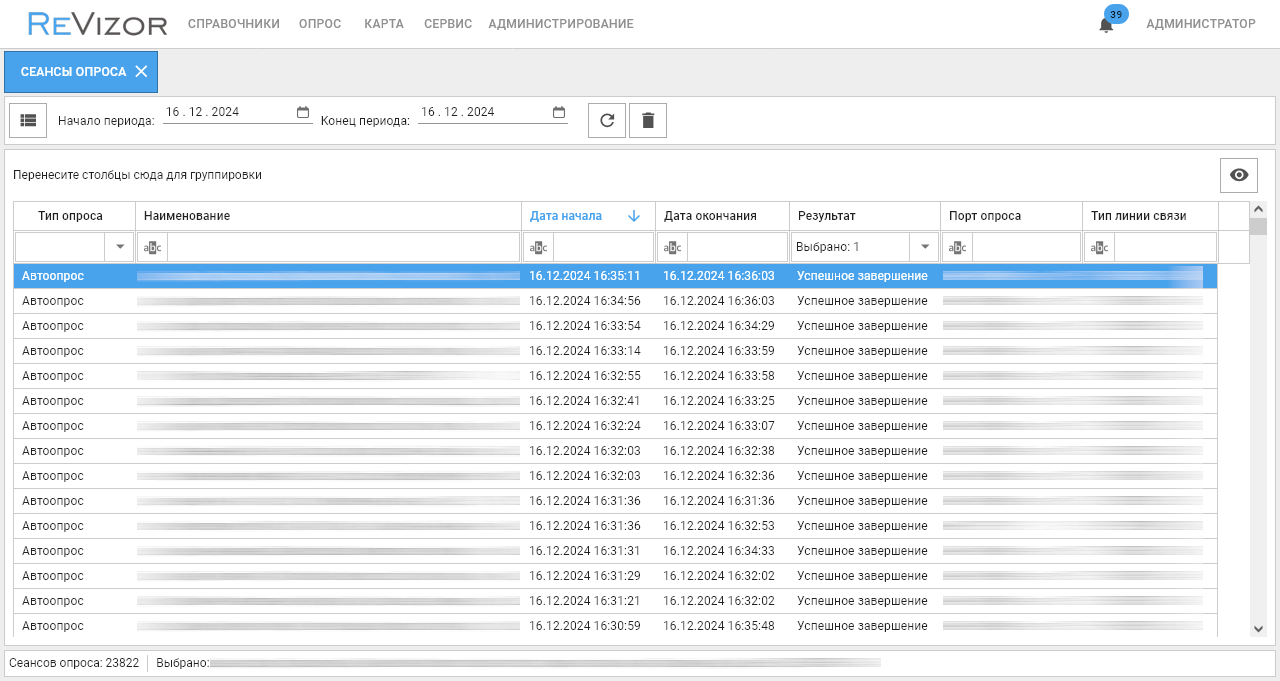Select the end time cell 16.12.2024 16:33:58
The height and width of the screenshot is (681, 1280).
pos(719,376)
